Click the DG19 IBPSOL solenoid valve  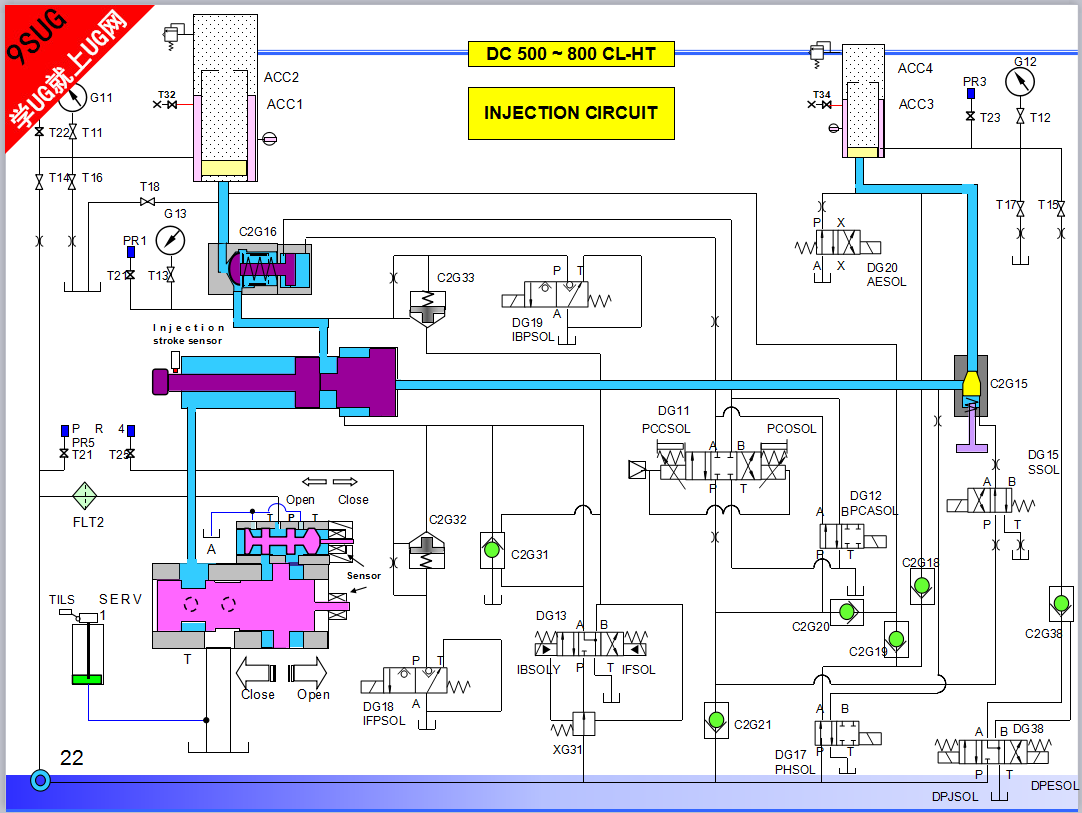point(556,295)
